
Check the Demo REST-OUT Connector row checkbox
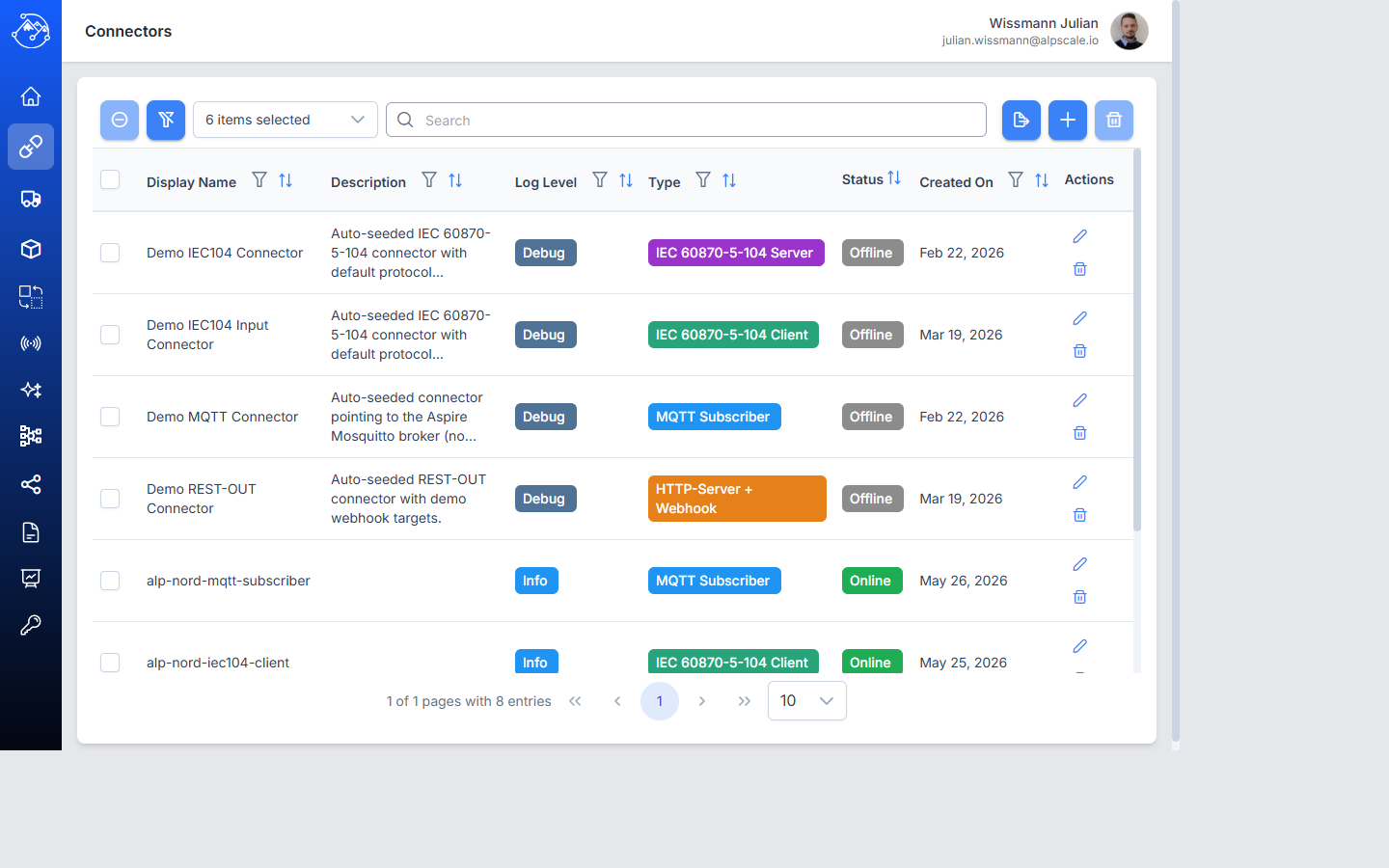click(x=110, y=499)
